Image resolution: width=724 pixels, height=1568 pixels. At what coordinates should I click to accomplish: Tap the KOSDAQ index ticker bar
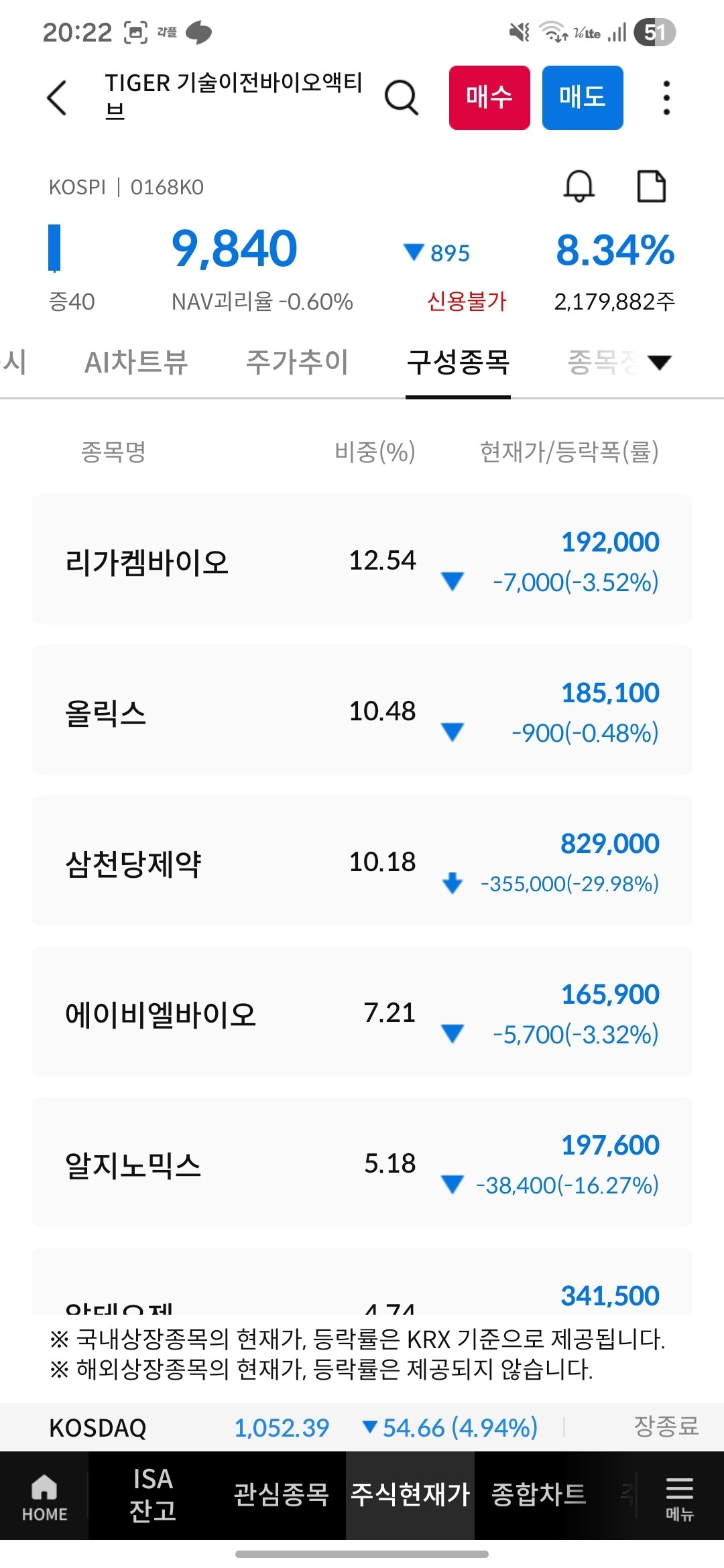(362, 1427)
